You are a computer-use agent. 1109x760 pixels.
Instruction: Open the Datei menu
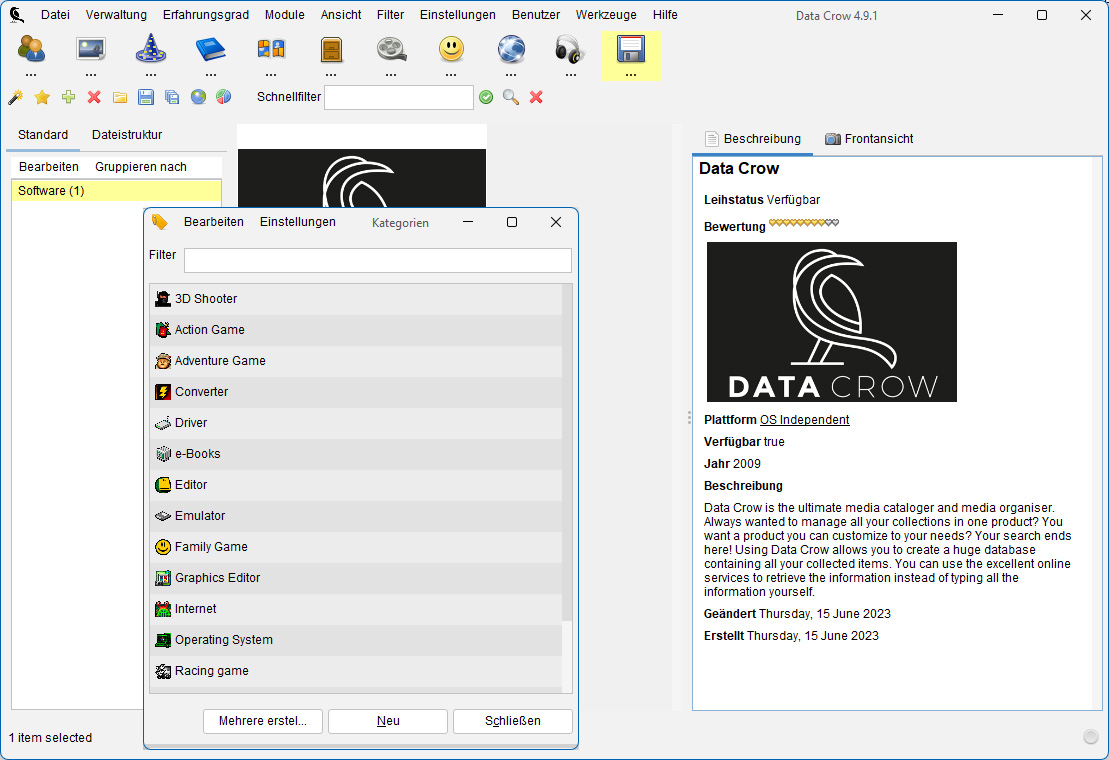[x=55, y=15]
